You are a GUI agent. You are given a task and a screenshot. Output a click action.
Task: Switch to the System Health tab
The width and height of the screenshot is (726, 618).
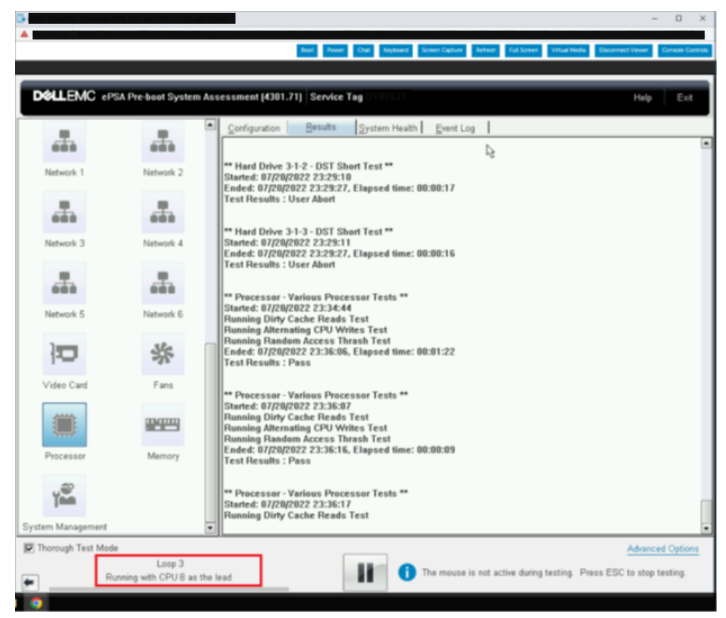pyautogui.click(x=388, y=128)
